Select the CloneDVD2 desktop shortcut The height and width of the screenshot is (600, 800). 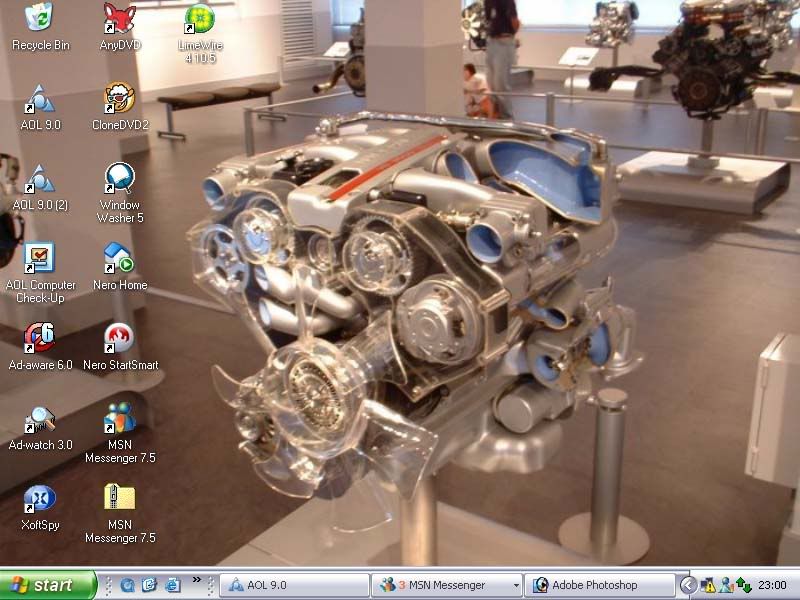[x=120, y=107]
